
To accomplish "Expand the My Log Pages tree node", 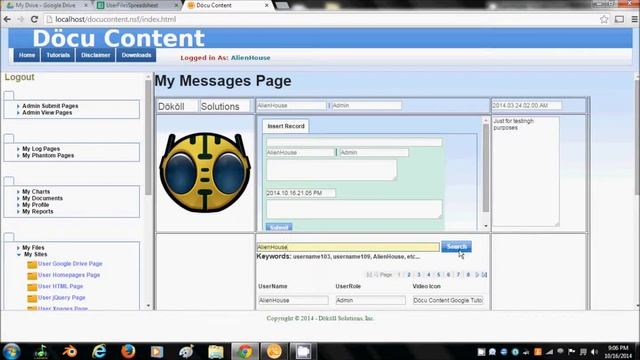I will 18,149.
